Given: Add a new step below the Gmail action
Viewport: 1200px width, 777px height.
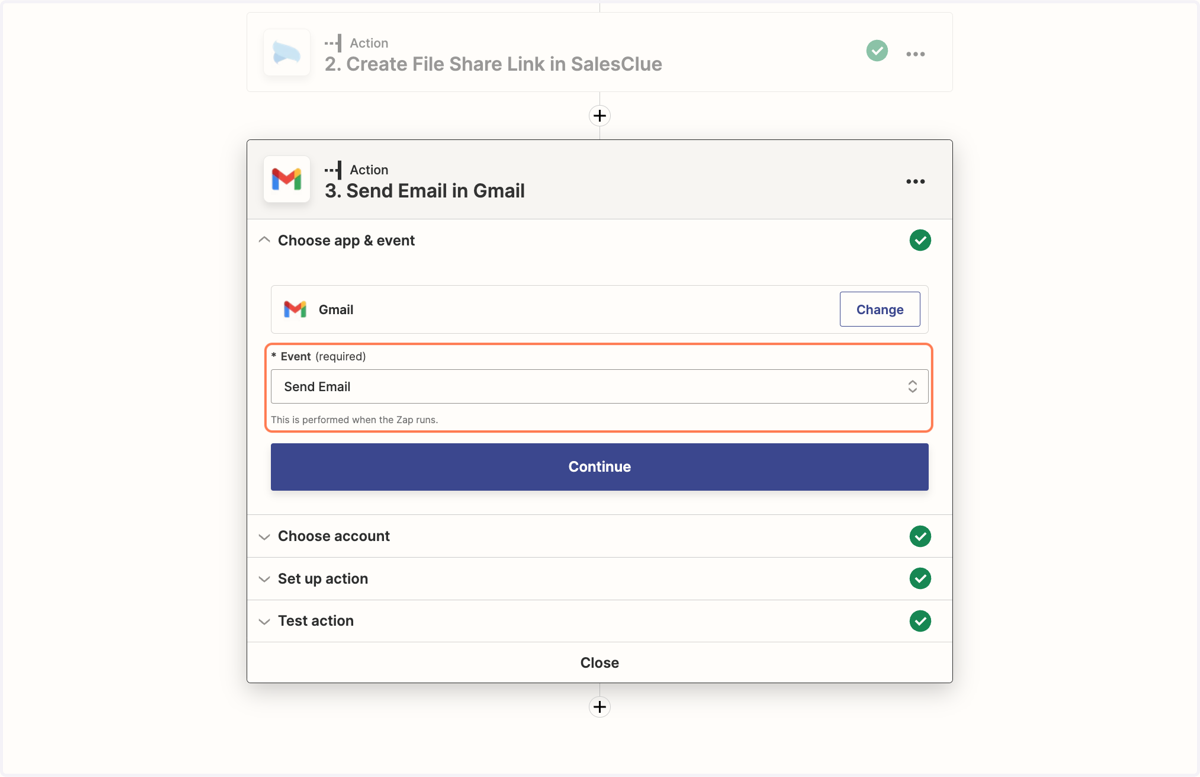Looking at the screenshot, I should click(600, 707).
